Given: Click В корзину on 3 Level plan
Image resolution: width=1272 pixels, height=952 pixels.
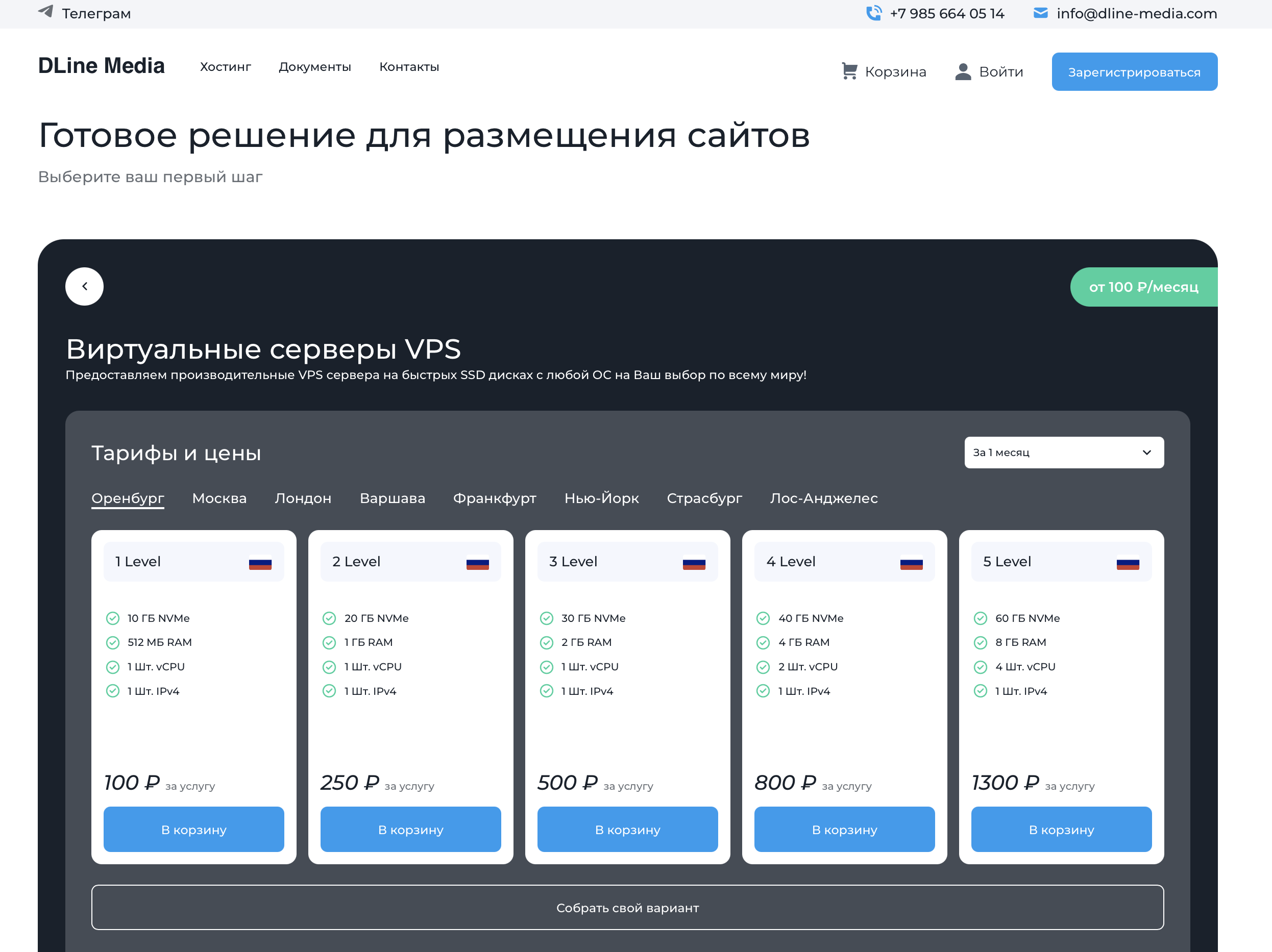Looking at the screenshot, I should point(628,830).
